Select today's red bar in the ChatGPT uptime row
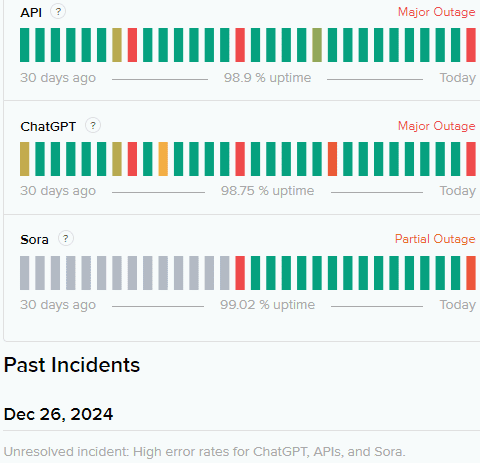 pyautogui.click(x=471, y=159)
